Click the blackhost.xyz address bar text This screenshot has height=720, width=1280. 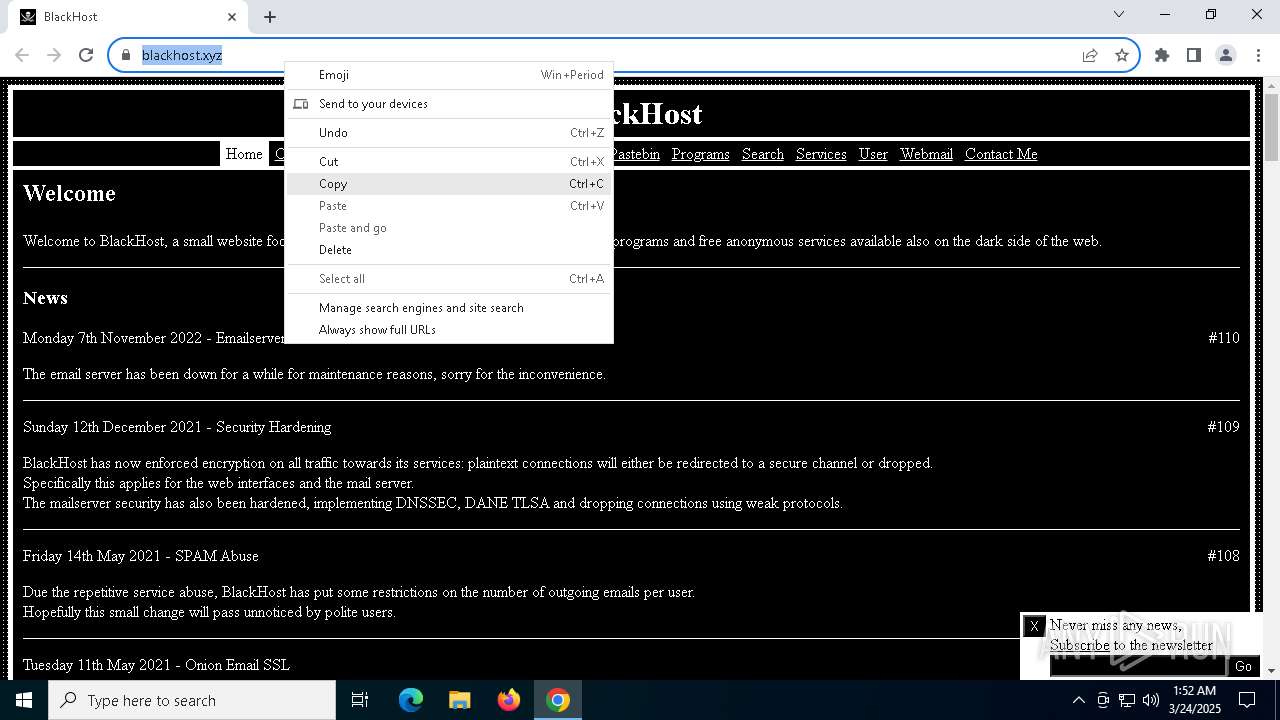(x=182, y=55)
